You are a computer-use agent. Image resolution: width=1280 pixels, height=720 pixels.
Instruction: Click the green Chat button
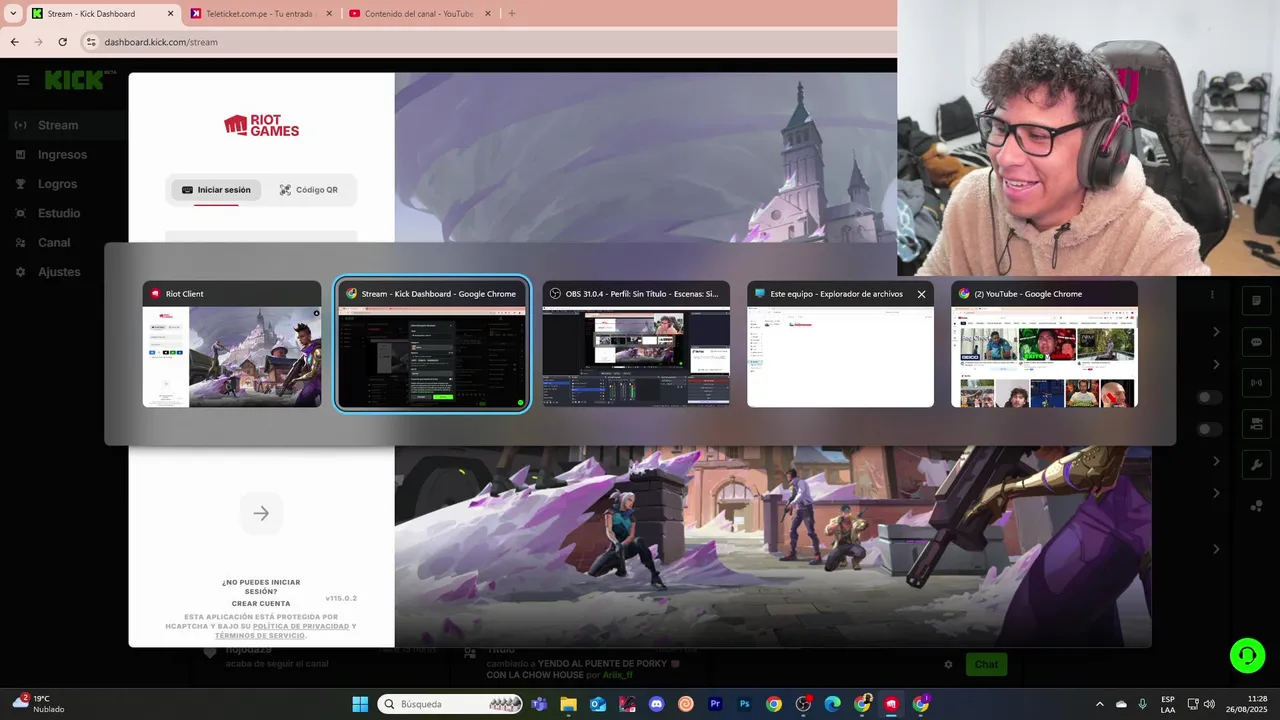[x=986, y=664]
